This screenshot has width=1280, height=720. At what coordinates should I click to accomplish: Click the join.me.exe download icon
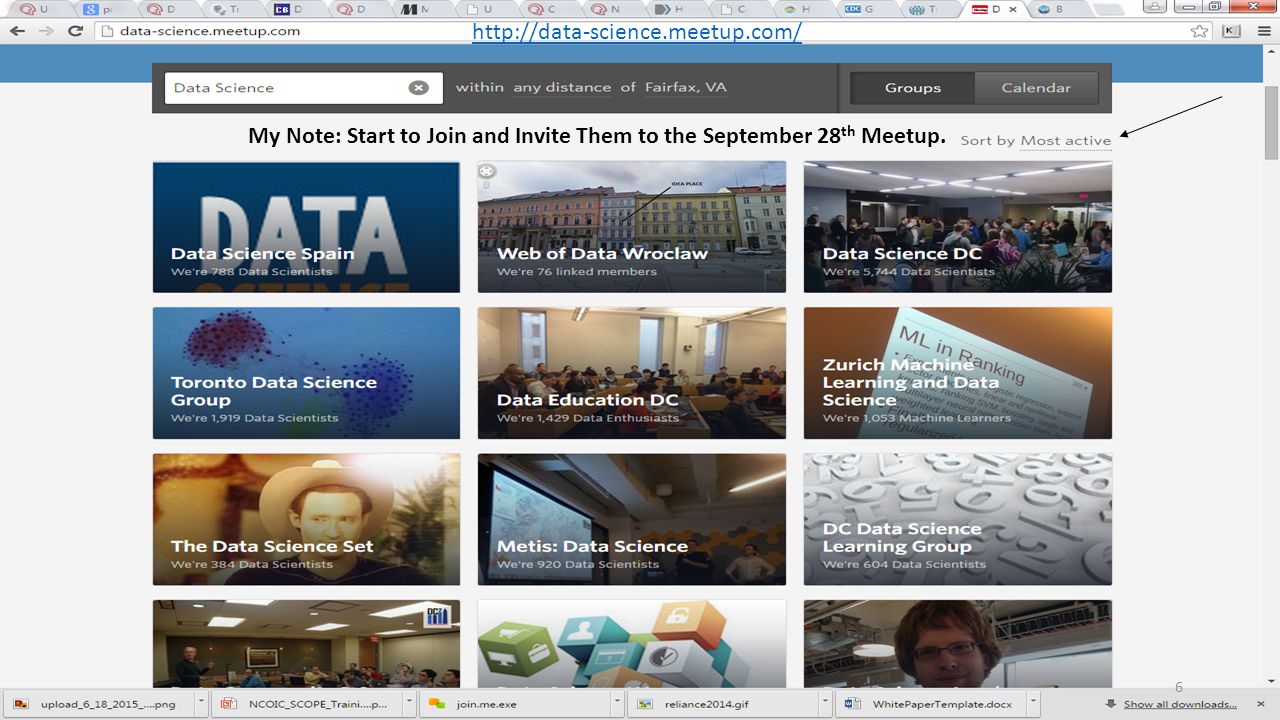click(437, 704)
